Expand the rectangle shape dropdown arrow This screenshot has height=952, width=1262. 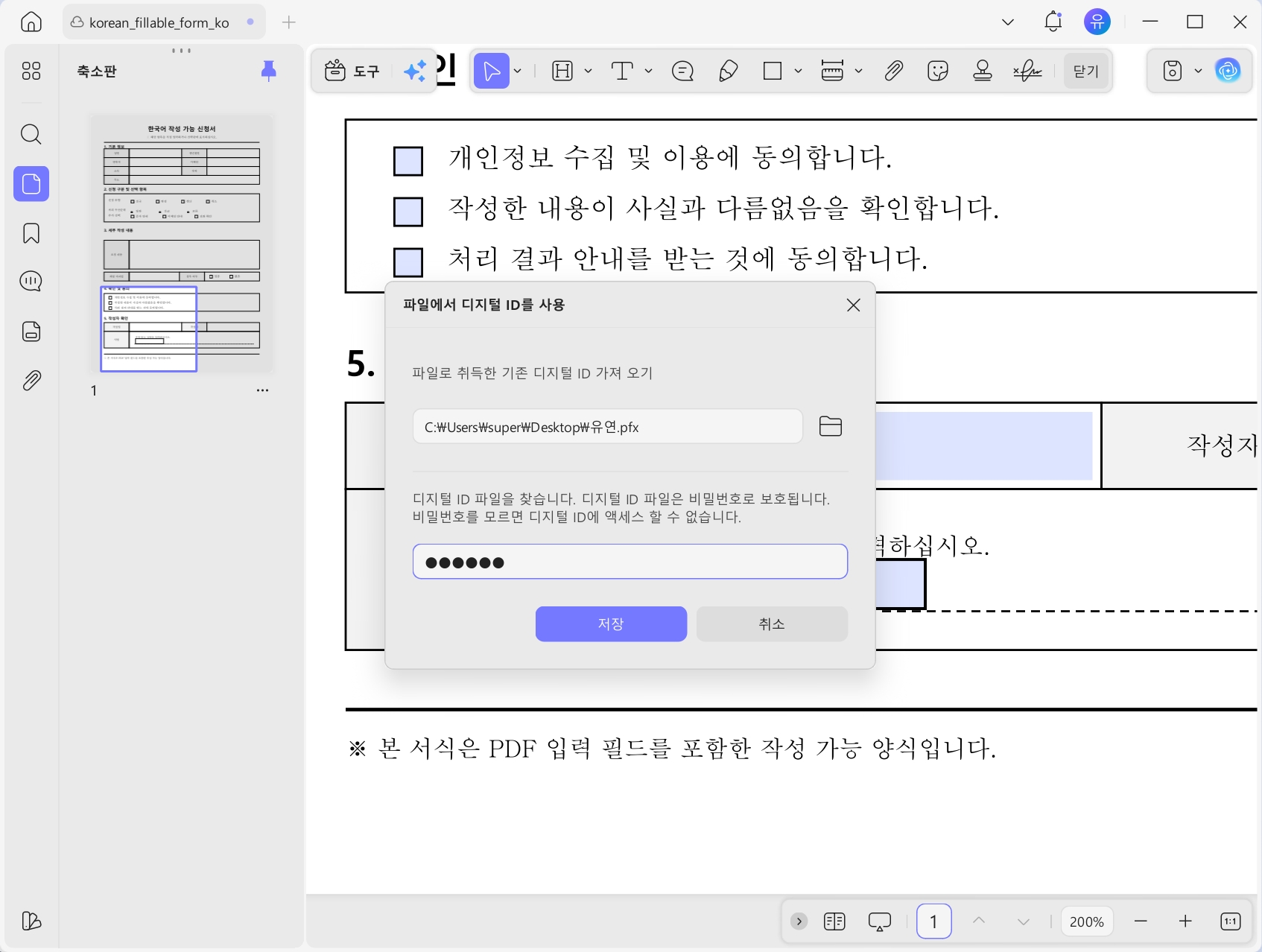coord(798,72)
